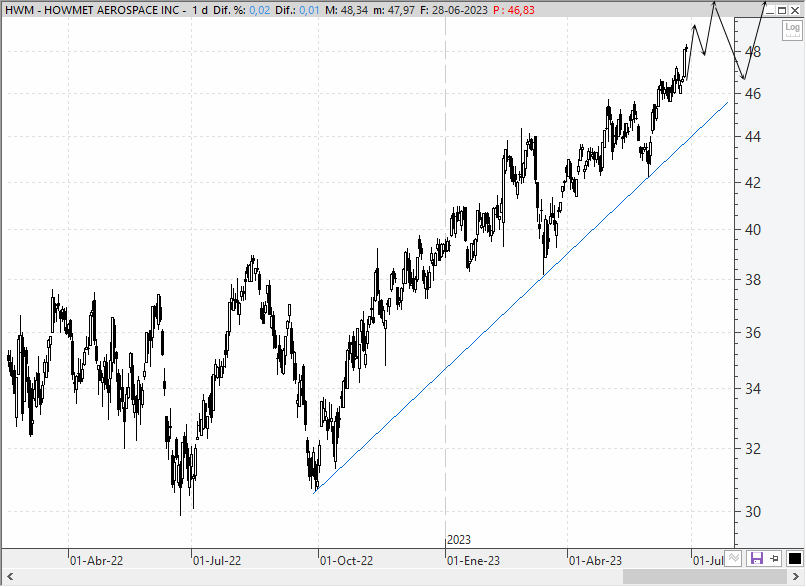This screenshot has height=587, width=806.
Task: Click the pushpin icon beside the save icon
Action: (774, 558)
